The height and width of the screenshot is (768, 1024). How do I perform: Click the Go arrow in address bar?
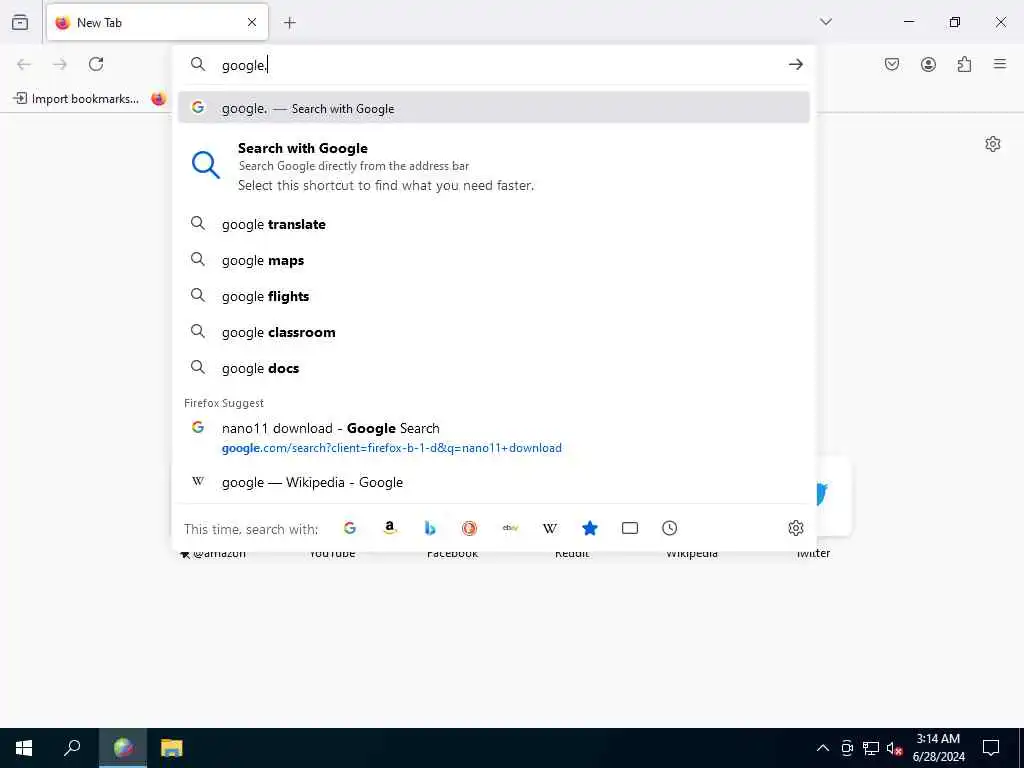(795, 64)
